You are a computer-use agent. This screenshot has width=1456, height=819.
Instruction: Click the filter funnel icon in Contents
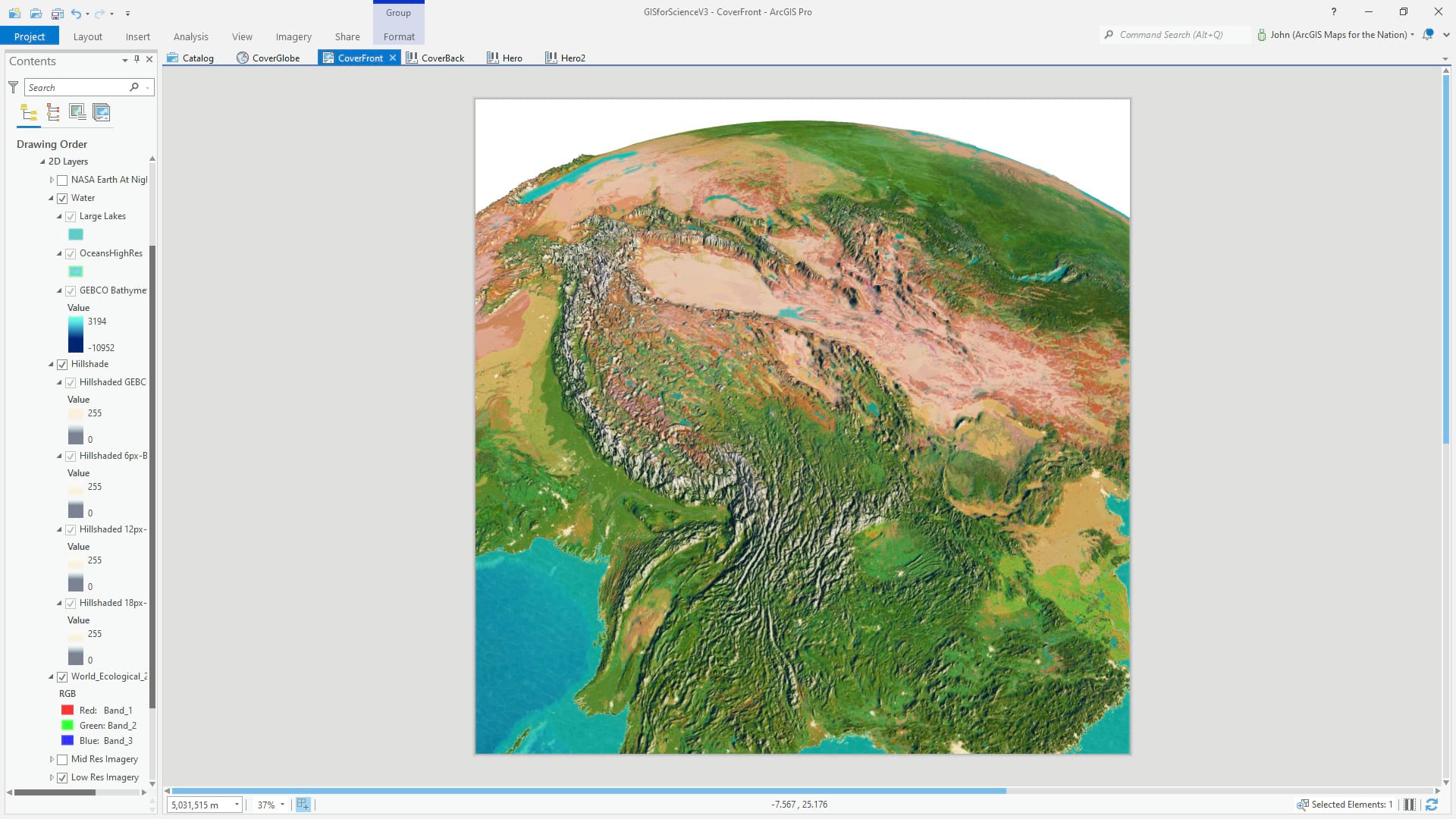point(13,87)
